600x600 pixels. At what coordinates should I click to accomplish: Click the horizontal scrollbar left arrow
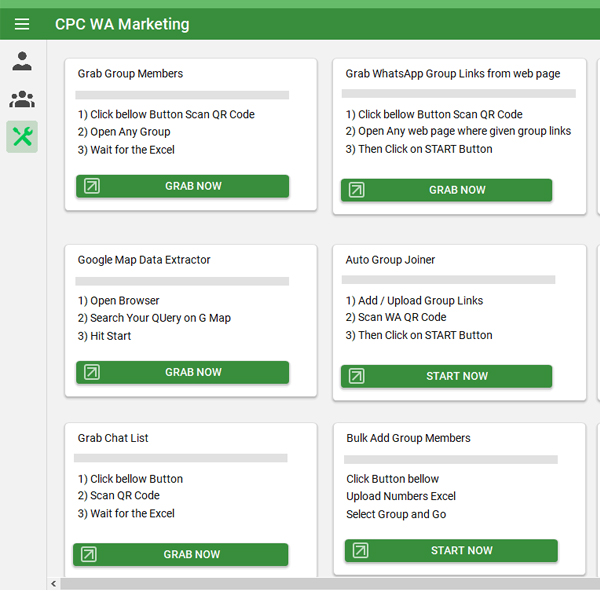click(54, 584)
